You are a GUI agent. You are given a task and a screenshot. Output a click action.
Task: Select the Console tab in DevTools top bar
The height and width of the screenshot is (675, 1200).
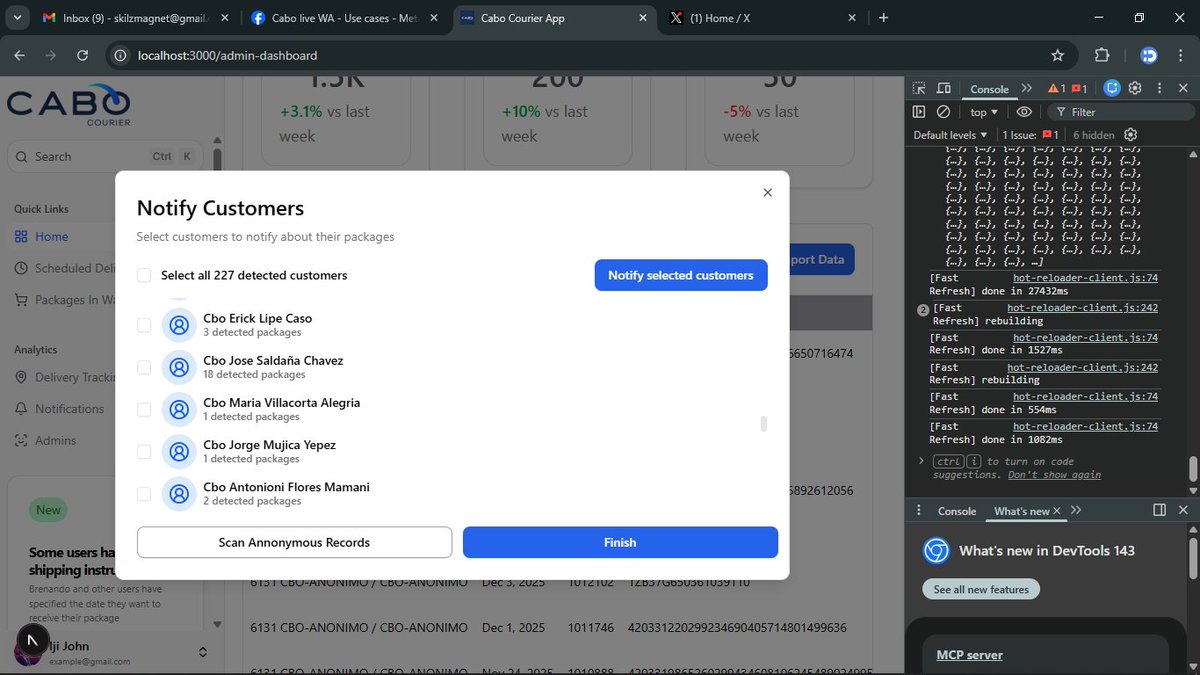[x=990, y=88]
